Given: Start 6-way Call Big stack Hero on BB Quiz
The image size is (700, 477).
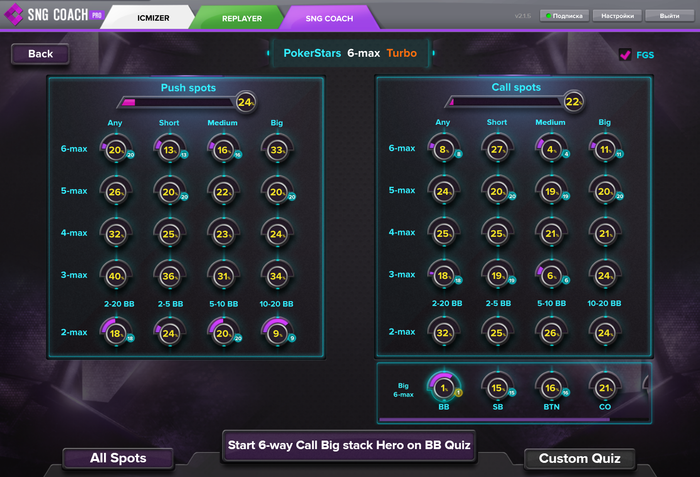Looking at the screenshot, I should point(349,445).
